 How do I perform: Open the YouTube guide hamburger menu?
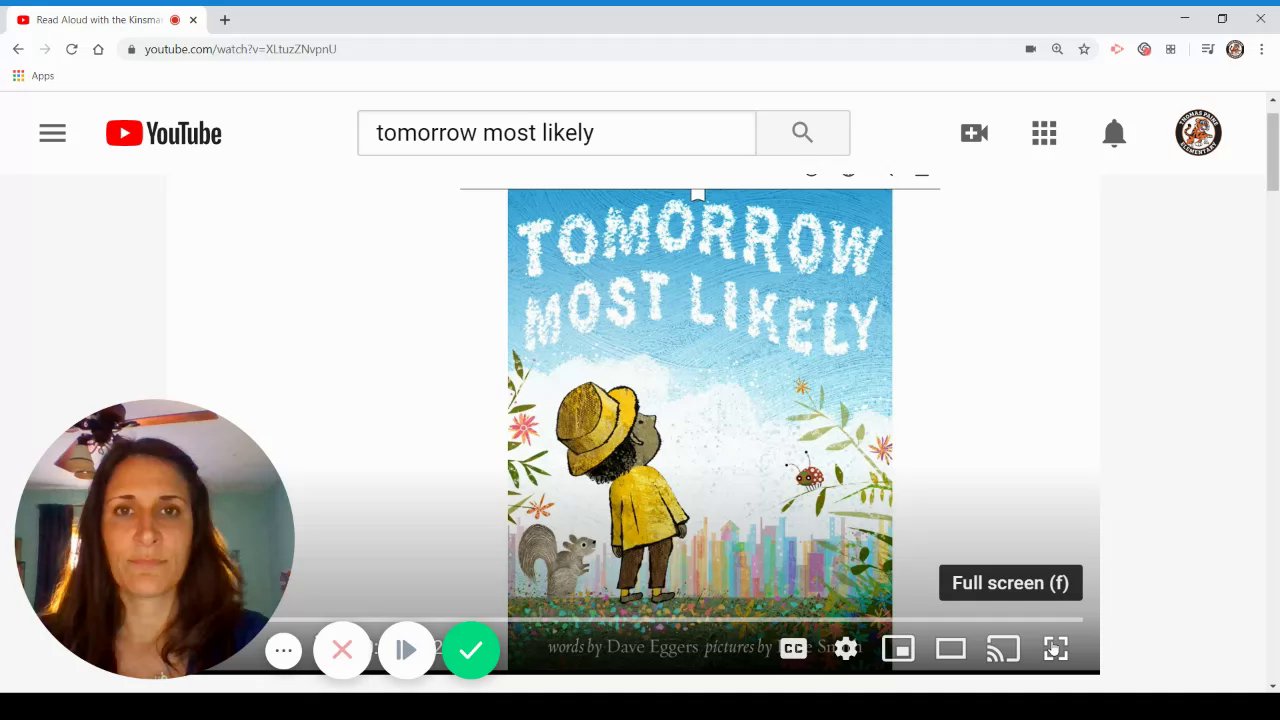coord(52,133)
